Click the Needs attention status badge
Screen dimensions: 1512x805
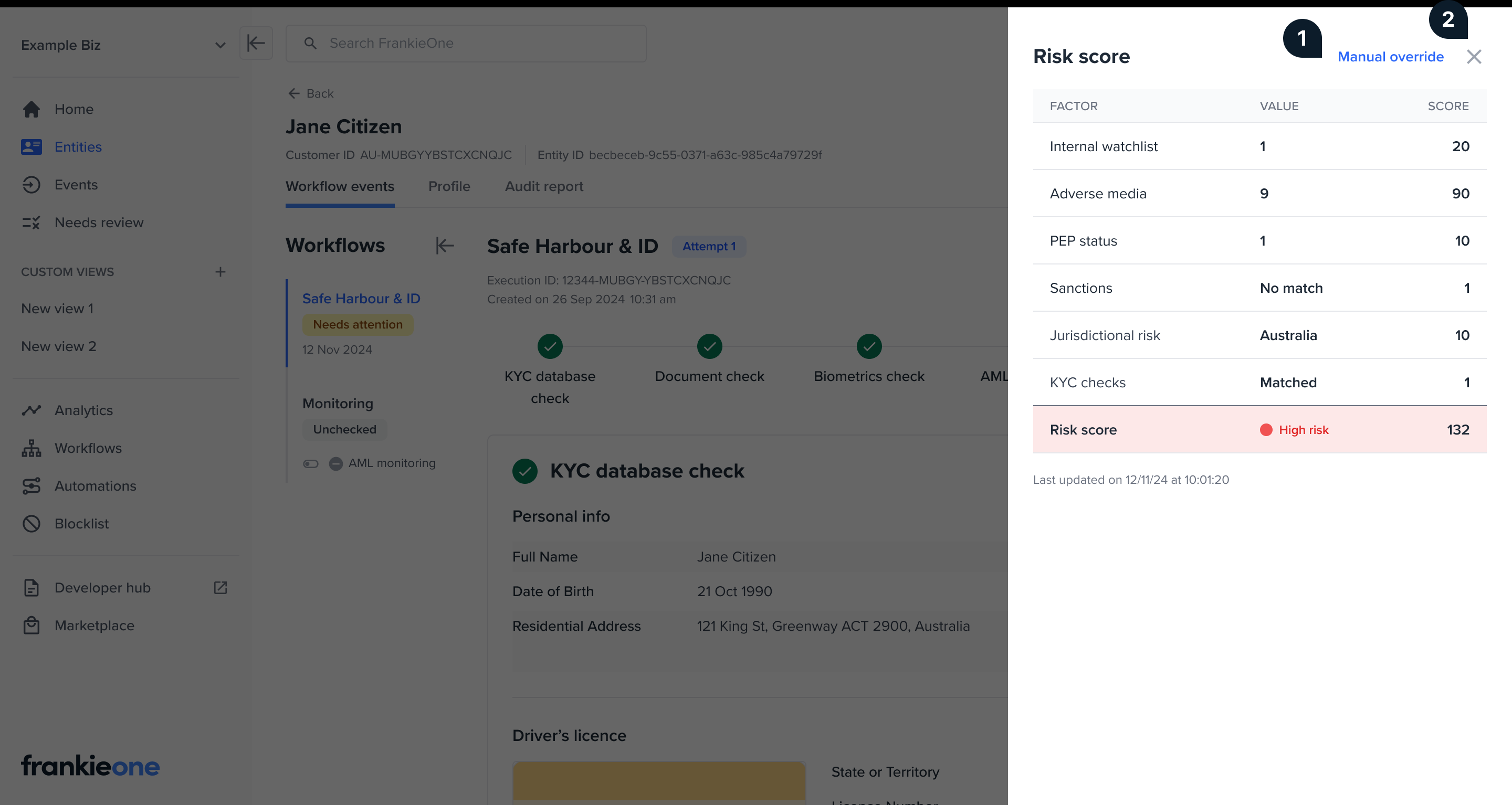(x=358, y=324)
